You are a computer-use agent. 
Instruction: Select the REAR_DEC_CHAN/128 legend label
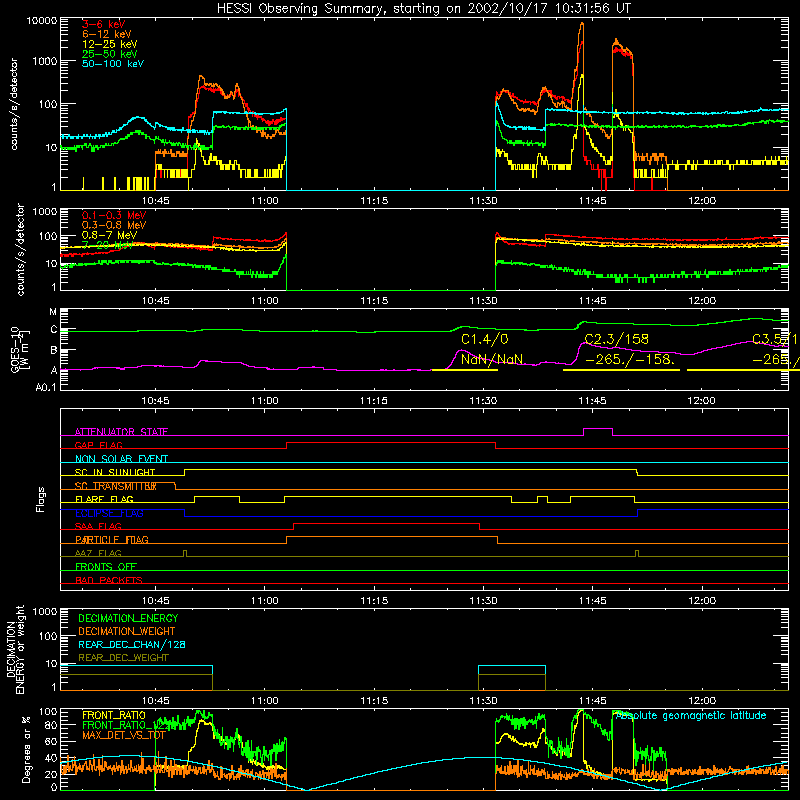[x=132, y=644]
